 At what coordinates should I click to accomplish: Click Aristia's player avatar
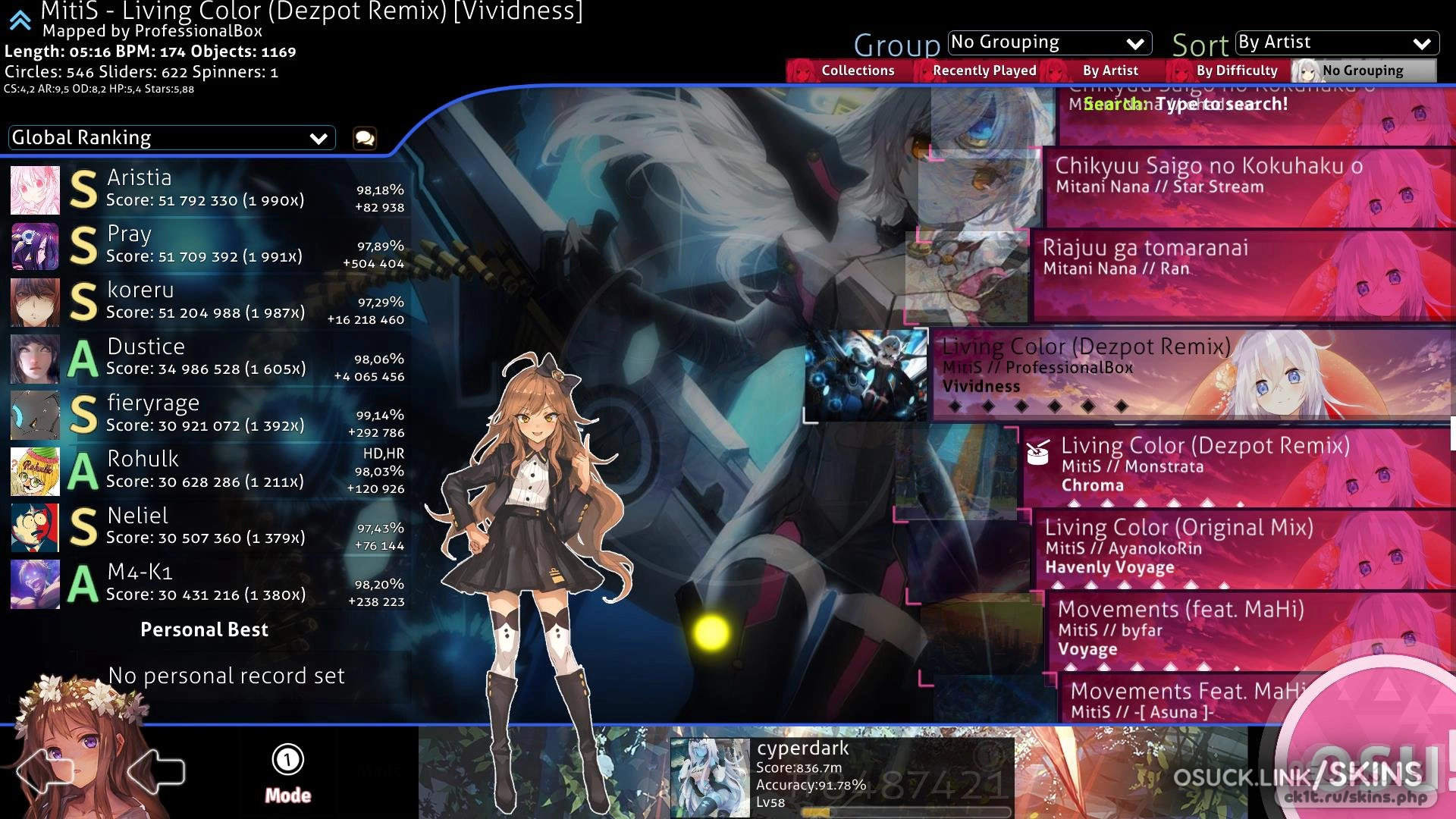point(35,190)
